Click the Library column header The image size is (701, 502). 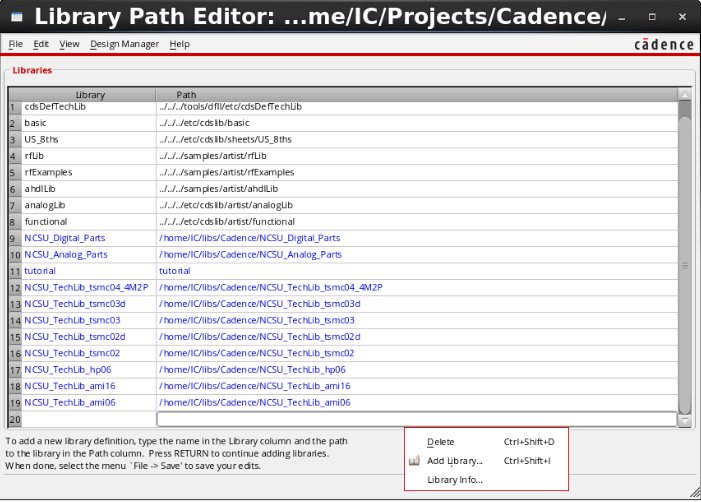90,95
